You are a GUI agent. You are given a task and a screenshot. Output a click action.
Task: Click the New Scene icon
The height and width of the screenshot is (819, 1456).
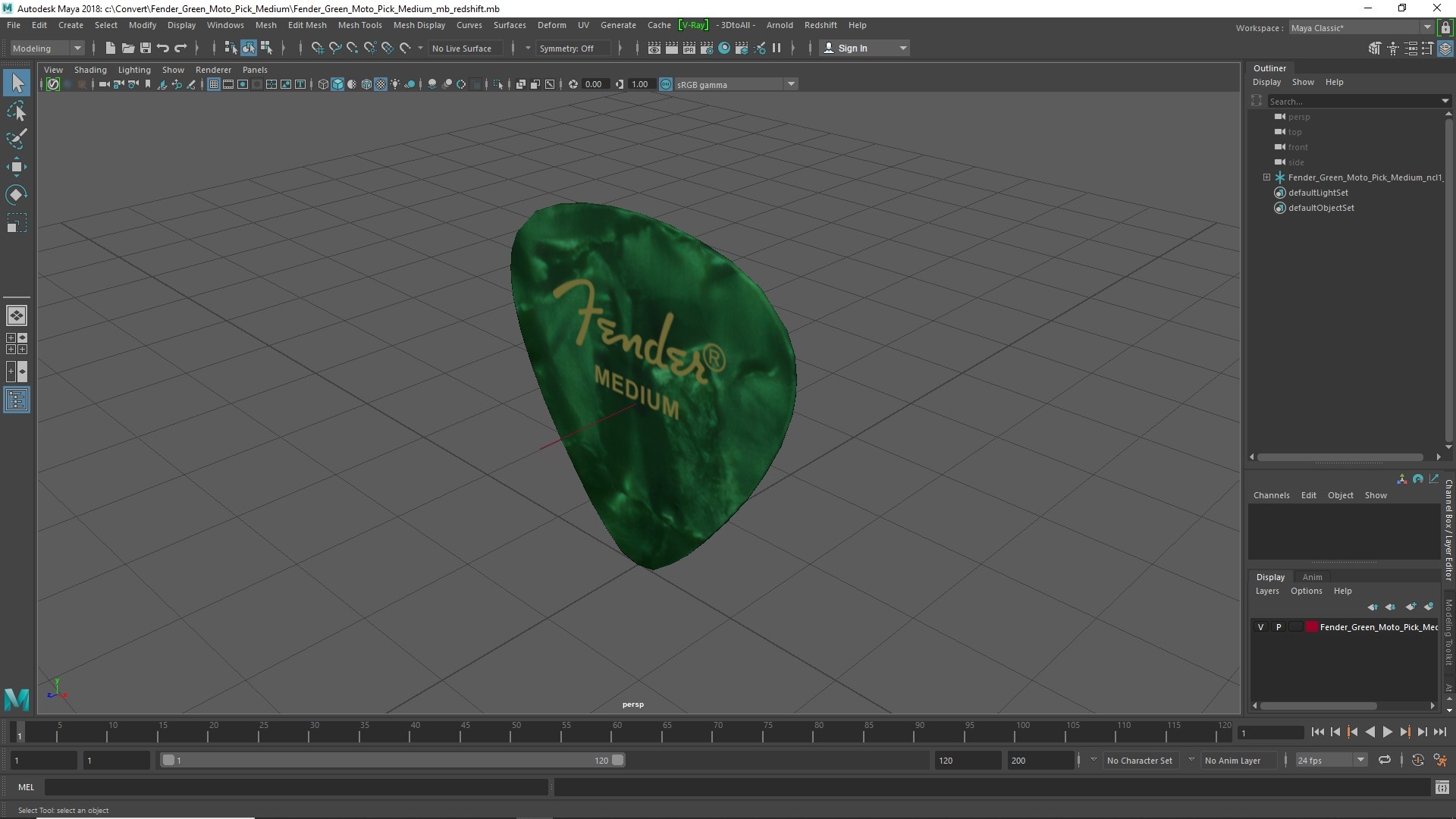110,48
